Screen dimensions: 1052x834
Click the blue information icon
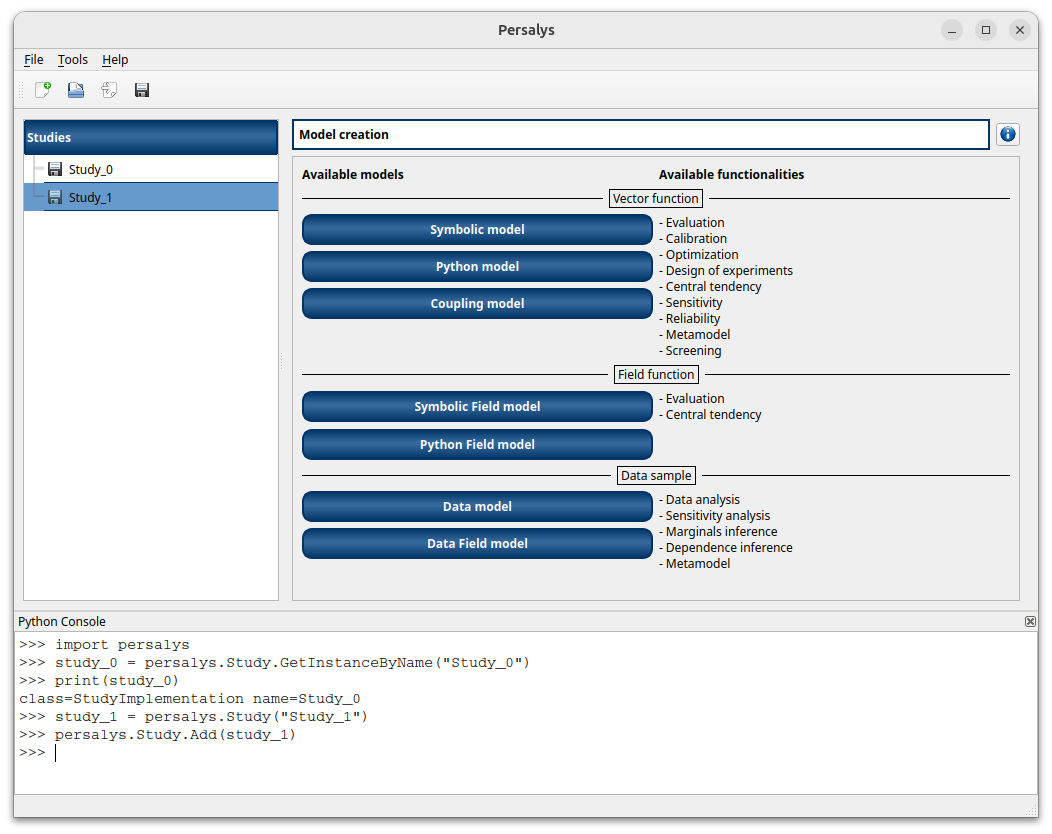[1007, 134]
